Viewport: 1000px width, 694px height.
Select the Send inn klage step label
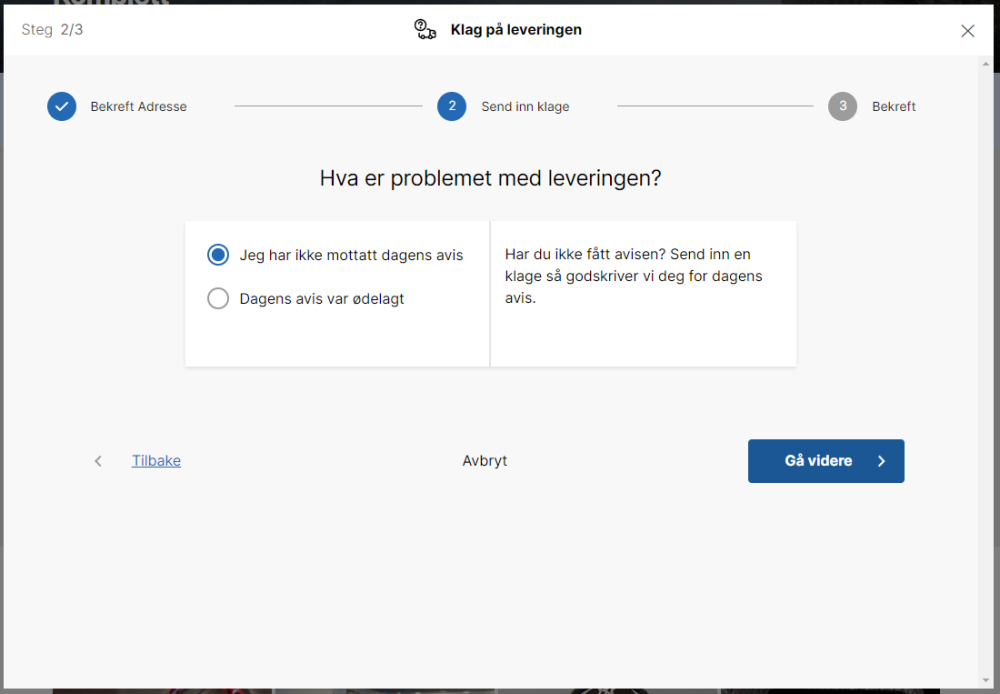click(525, 107)
